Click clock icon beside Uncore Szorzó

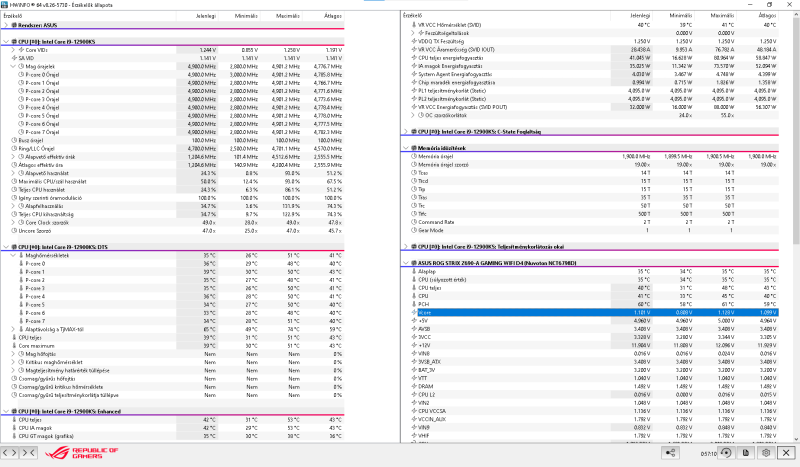14,231
